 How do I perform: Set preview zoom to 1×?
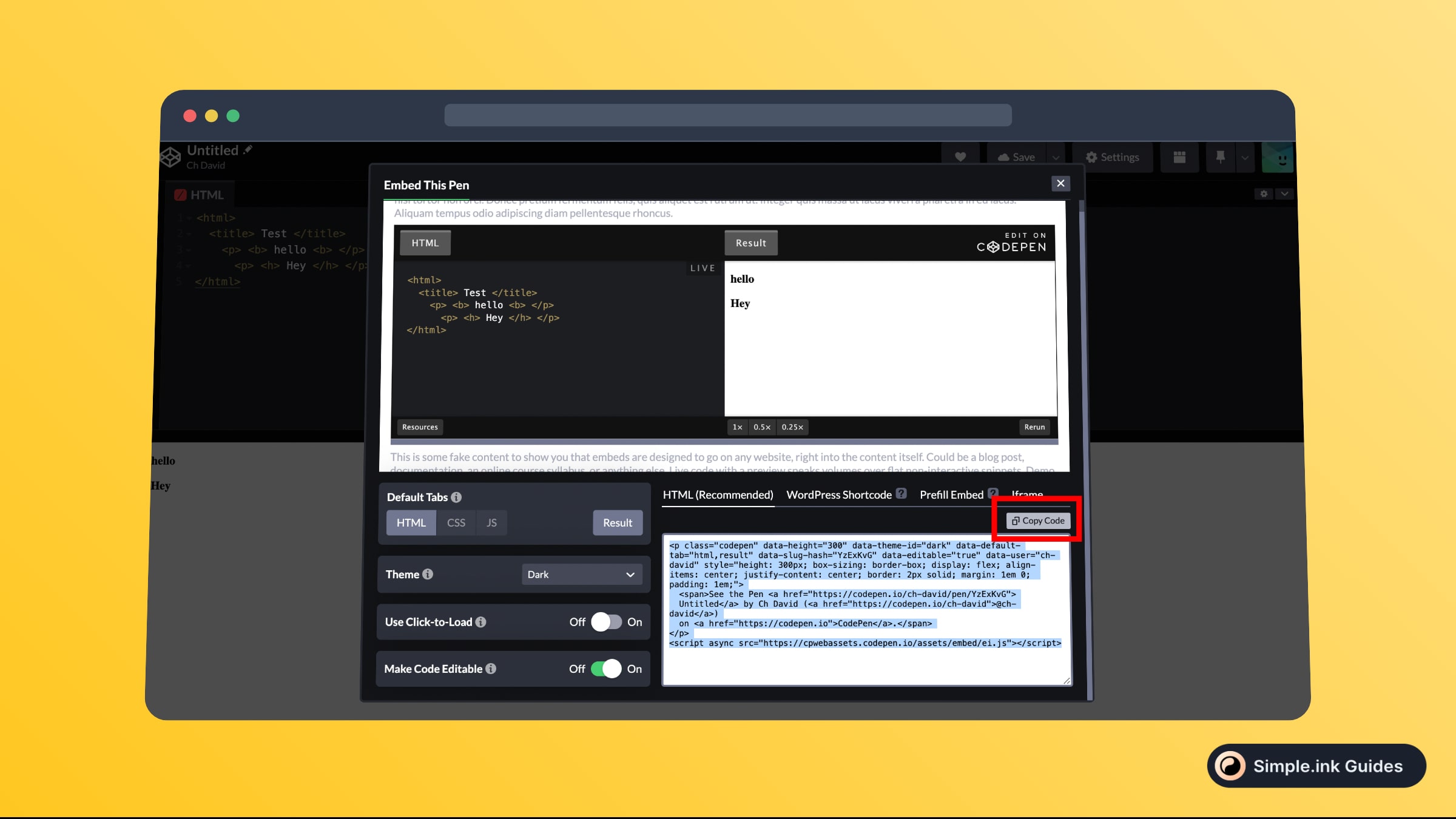[737, 427]
